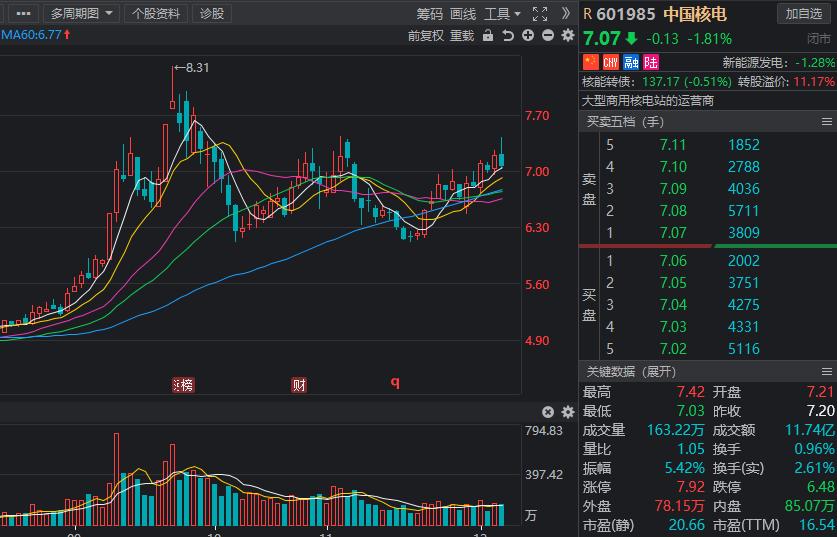The width and height of the screenshot is (837, 537).
Task: Open volume panel settings gear
Action: point(568,412)
